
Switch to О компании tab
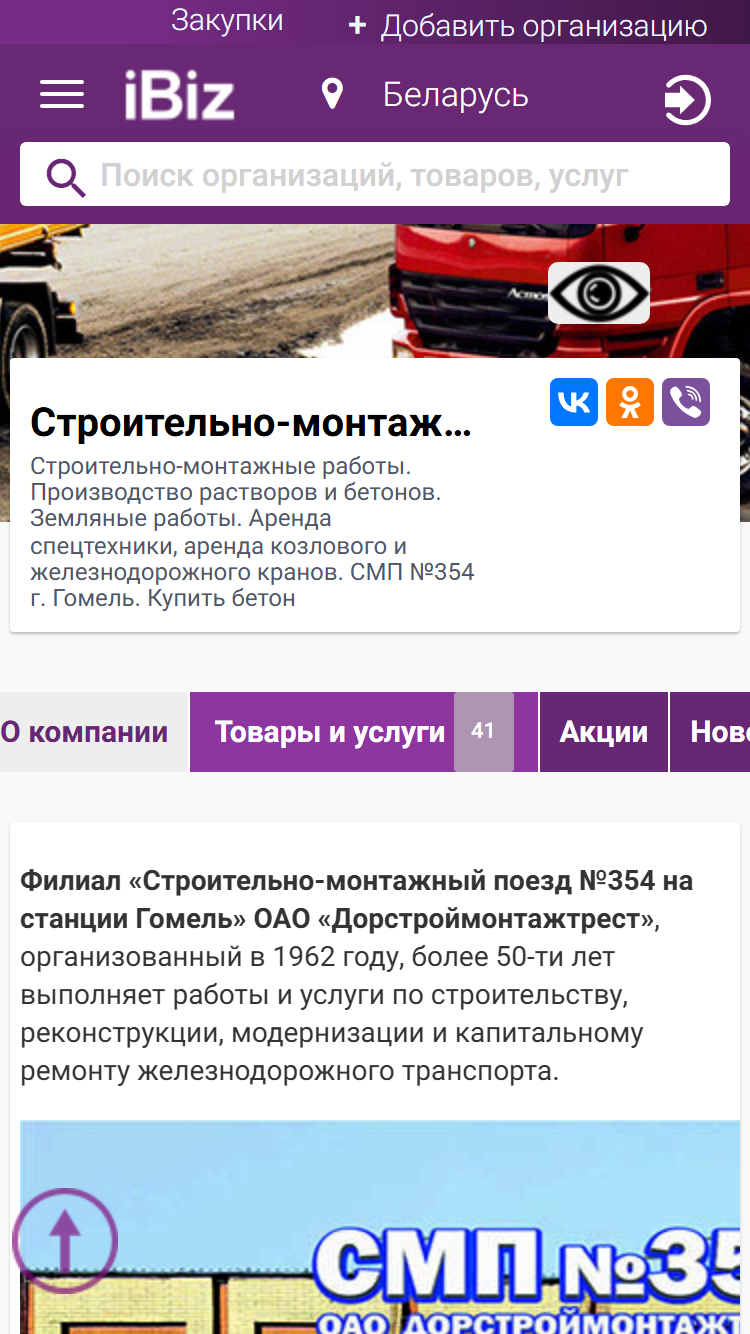(94, 732)
